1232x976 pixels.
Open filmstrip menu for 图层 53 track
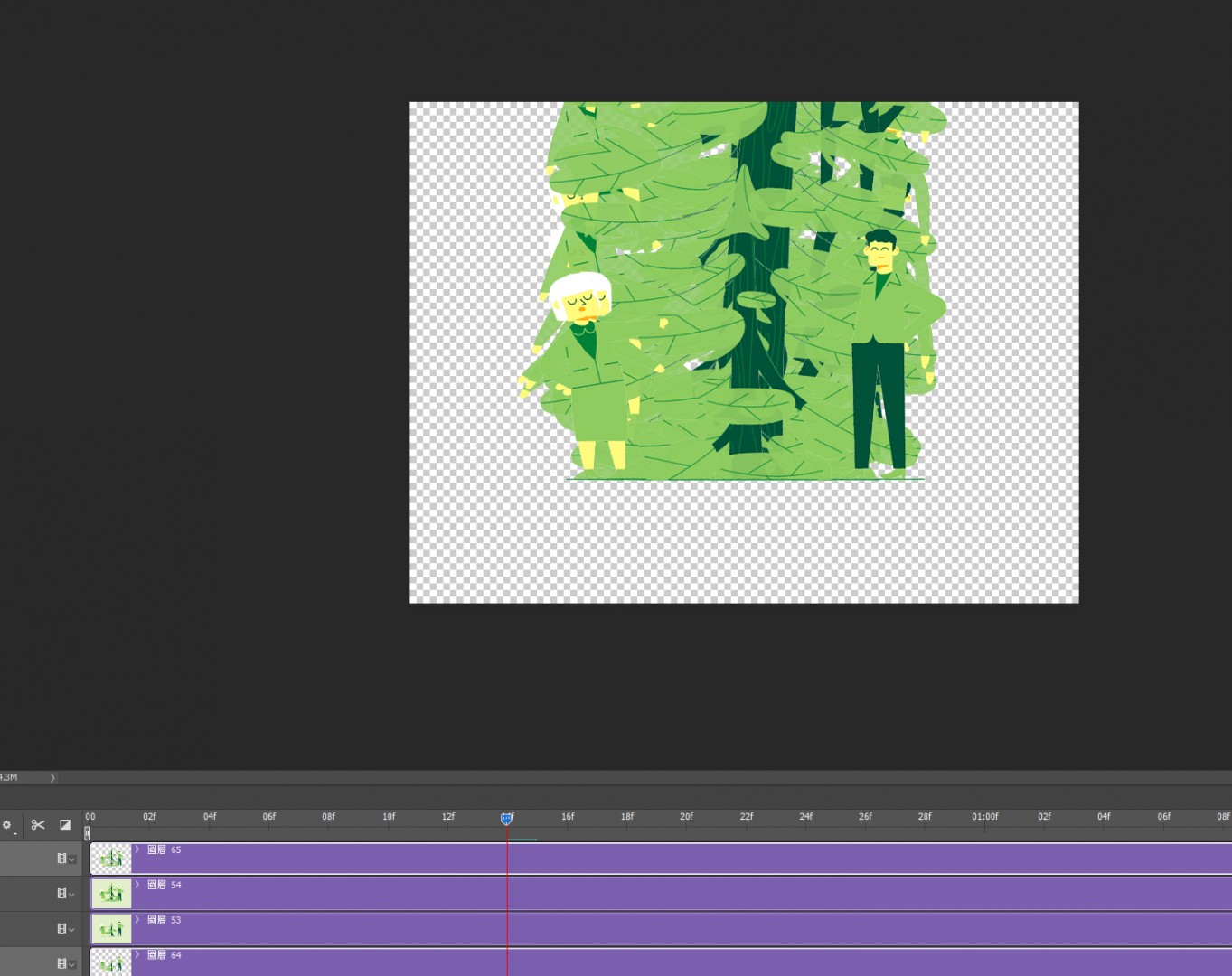pos(65,929)
